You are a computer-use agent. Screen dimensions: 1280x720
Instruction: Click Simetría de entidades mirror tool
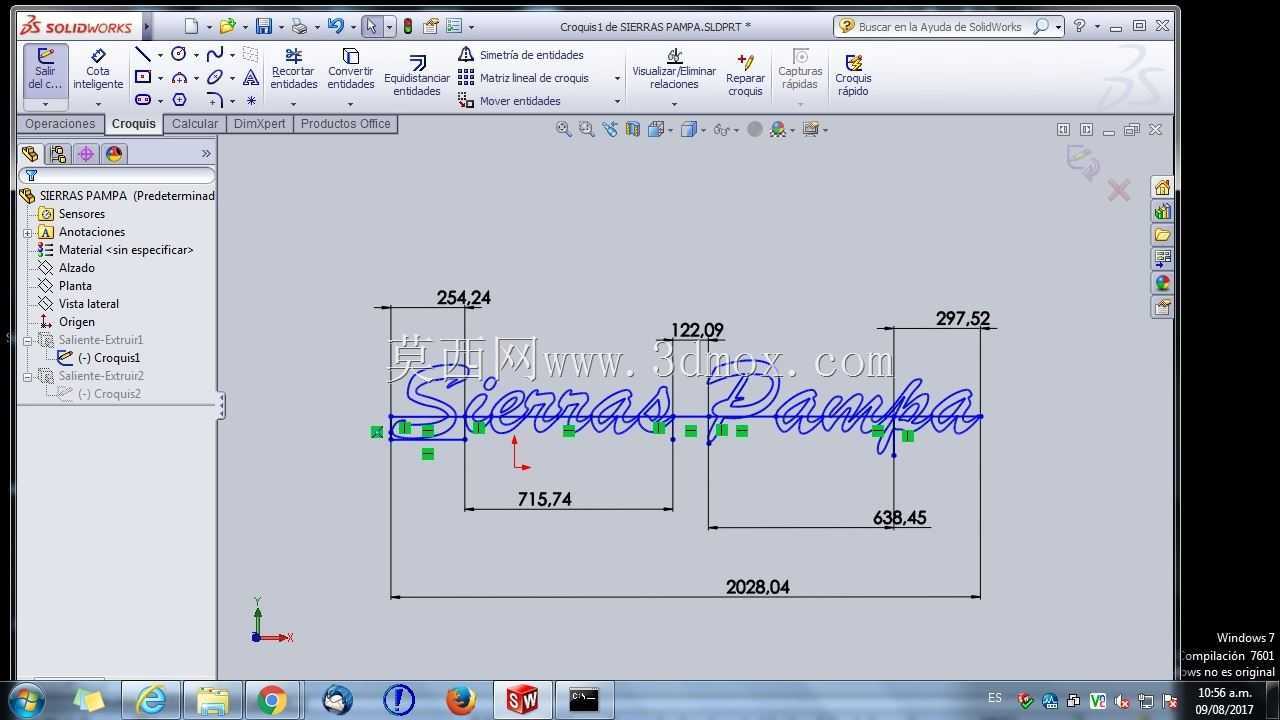point(521,55)
